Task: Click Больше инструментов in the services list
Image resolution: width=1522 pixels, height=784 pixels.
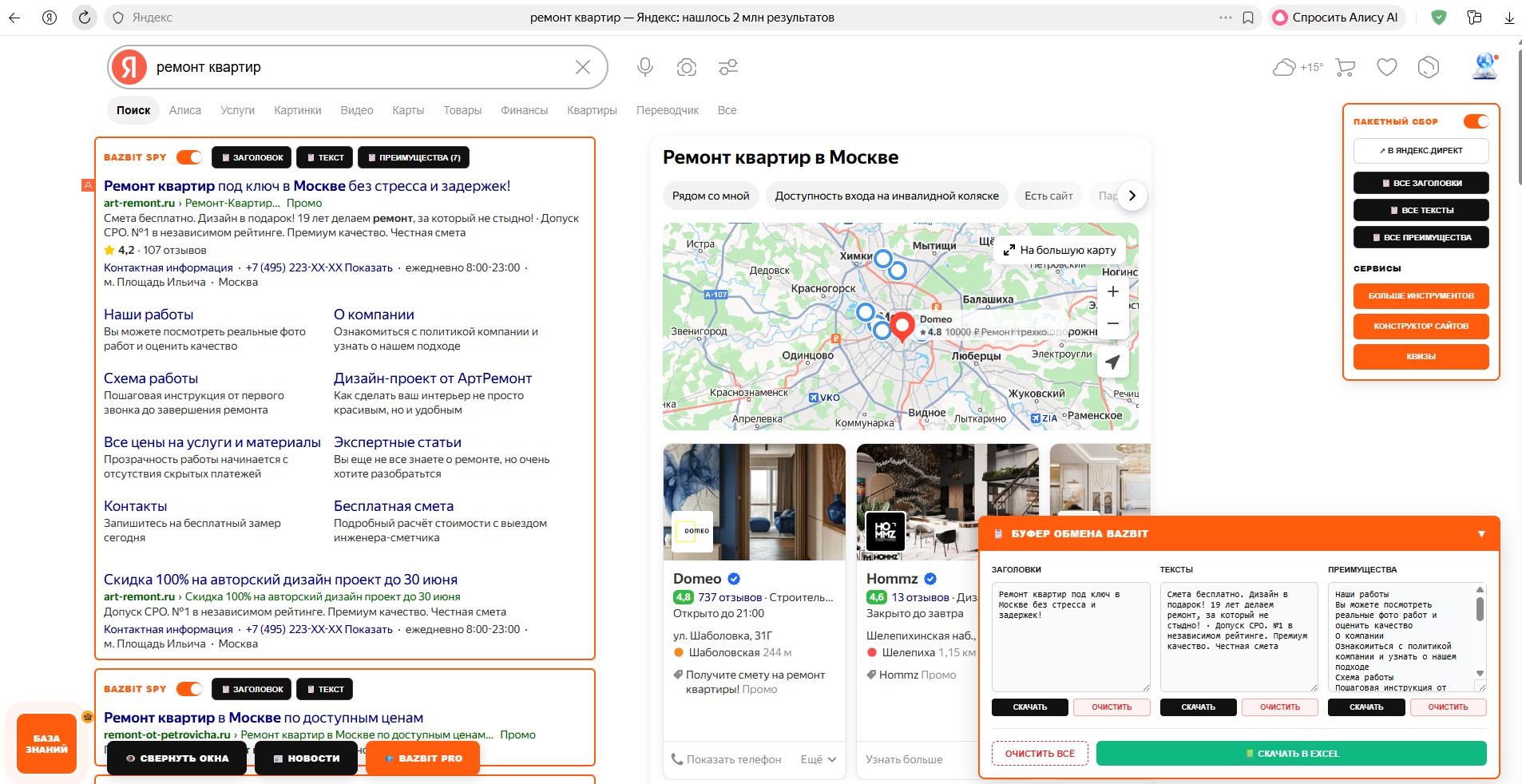Action: click(1421, 295)
